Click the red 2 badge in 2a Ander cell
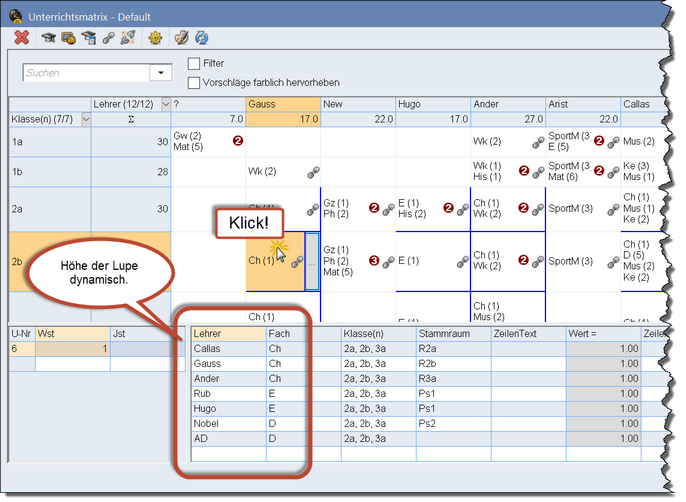This screenshot has height=502, width=686. (524, 208)
